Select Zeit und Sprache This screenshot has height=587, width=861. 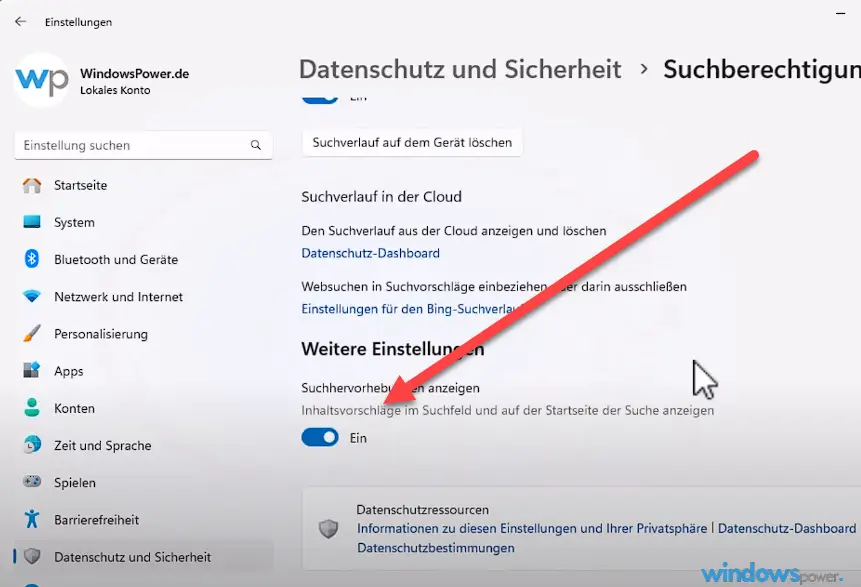click(143, 445)
